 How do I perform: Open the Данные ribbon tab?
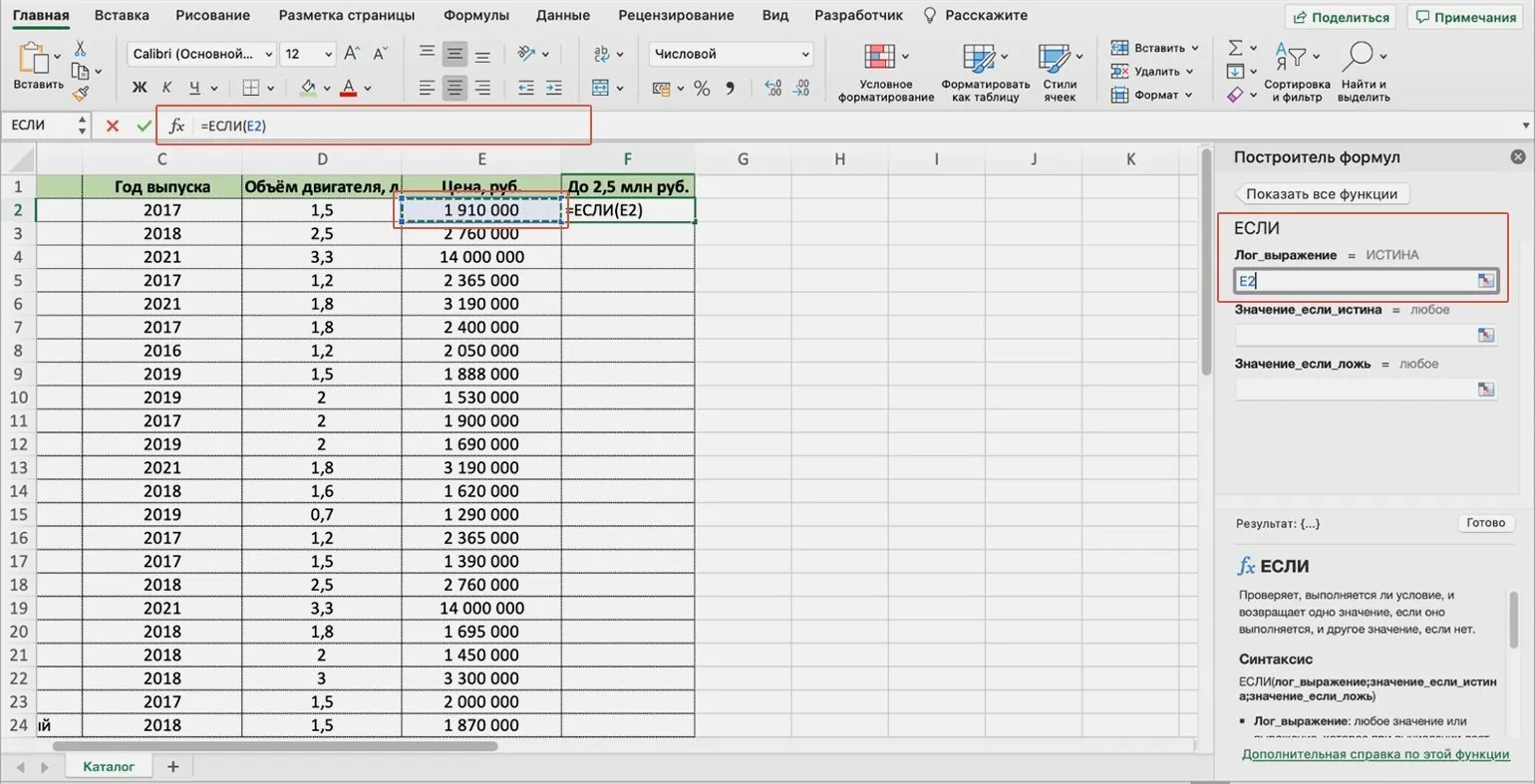point(562,15)
